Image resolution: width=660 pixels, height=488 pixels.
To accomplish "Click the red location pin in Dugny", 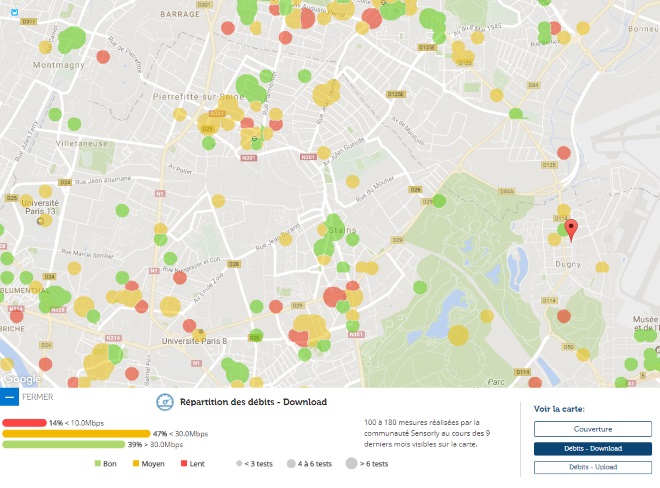I will pyautogui.click(x=571, y=229).
